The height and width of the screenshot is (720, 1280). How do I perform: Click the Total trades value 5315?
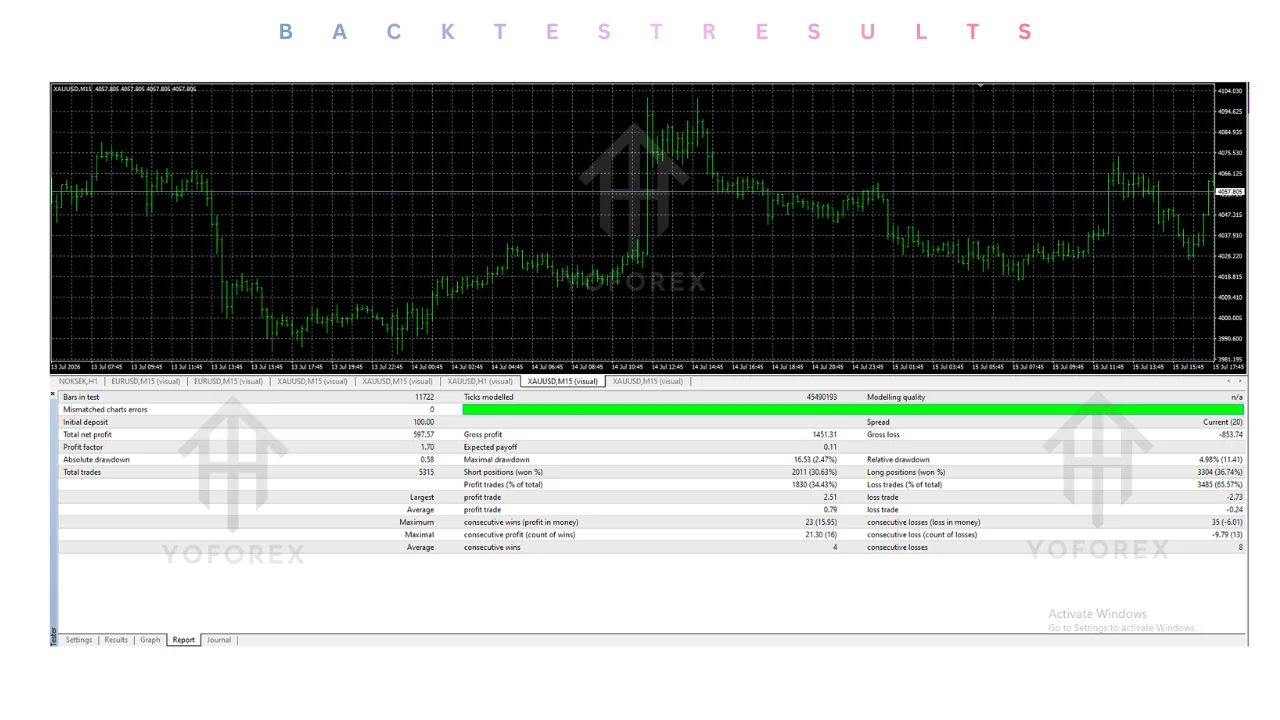click(426, 472)
